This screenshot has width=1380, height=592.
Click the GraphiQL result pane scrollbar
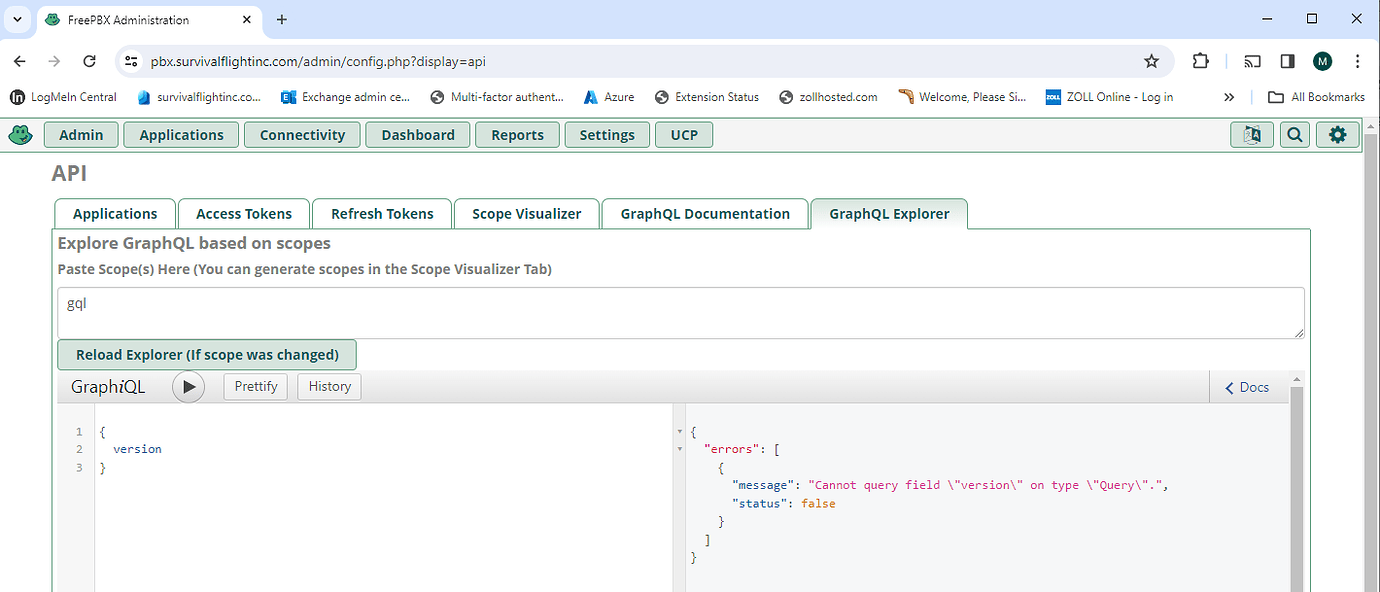tap(1297, 489)
